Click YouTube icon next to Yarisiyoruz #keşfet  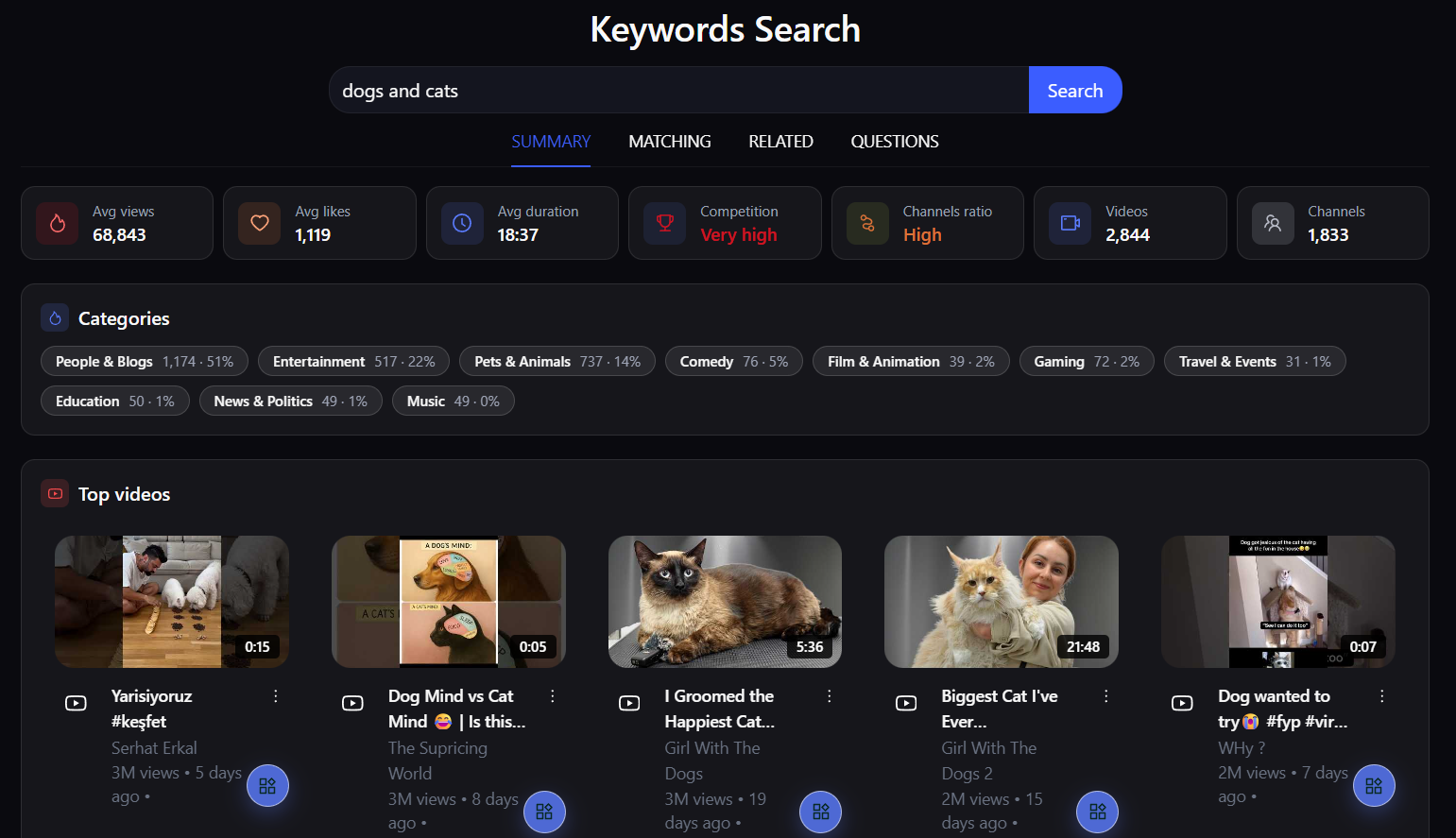[76, 703]
